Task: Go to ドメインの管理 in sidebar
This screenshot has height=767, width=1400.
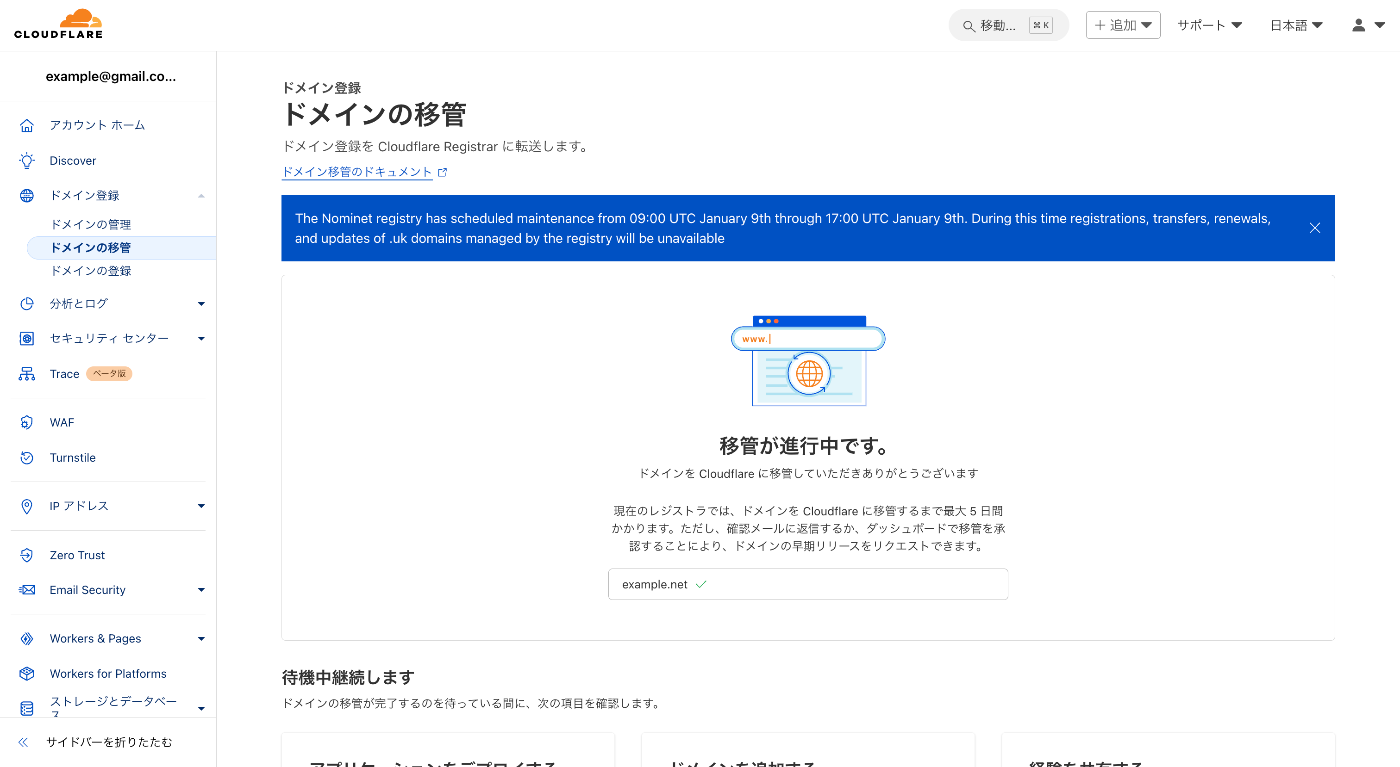Action: click(x=91, y=225)
